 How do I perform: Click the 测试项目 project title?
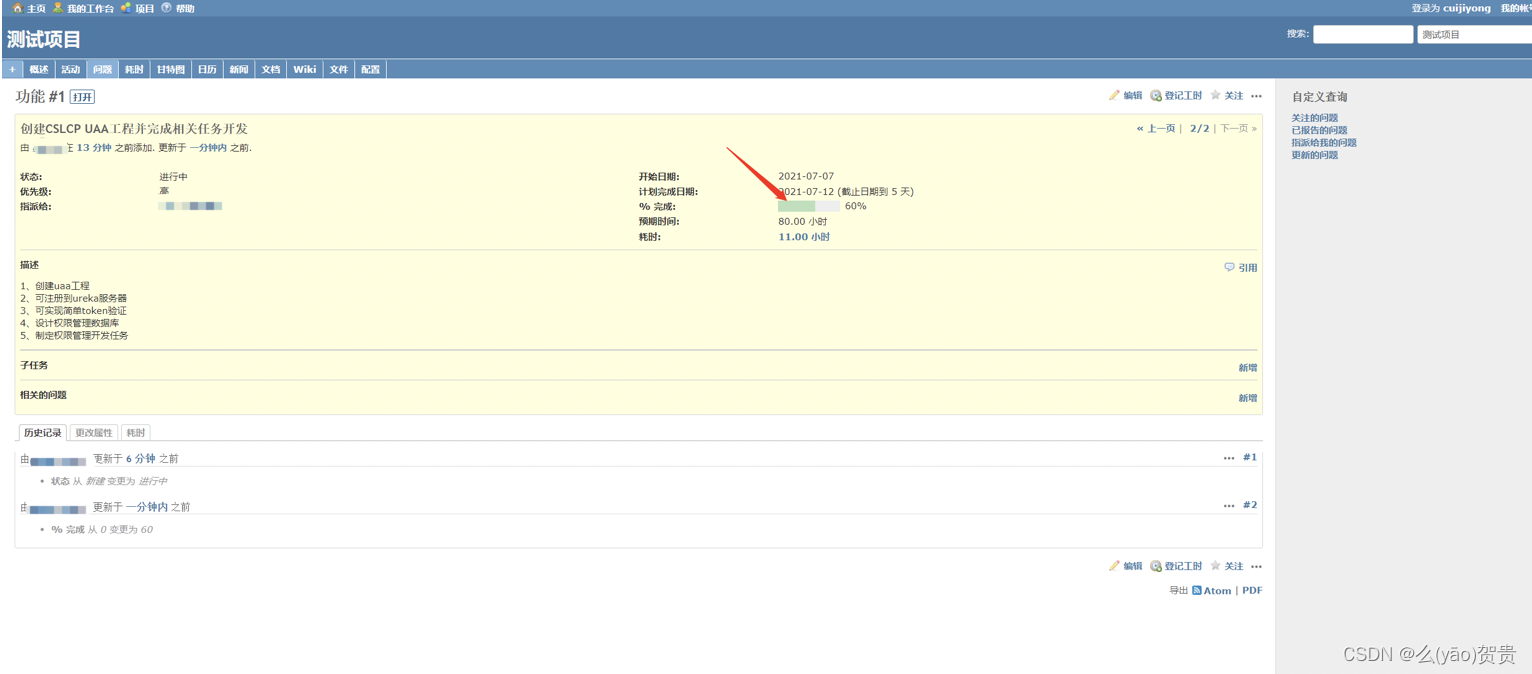pyautogui.click(x=44, y=40)
